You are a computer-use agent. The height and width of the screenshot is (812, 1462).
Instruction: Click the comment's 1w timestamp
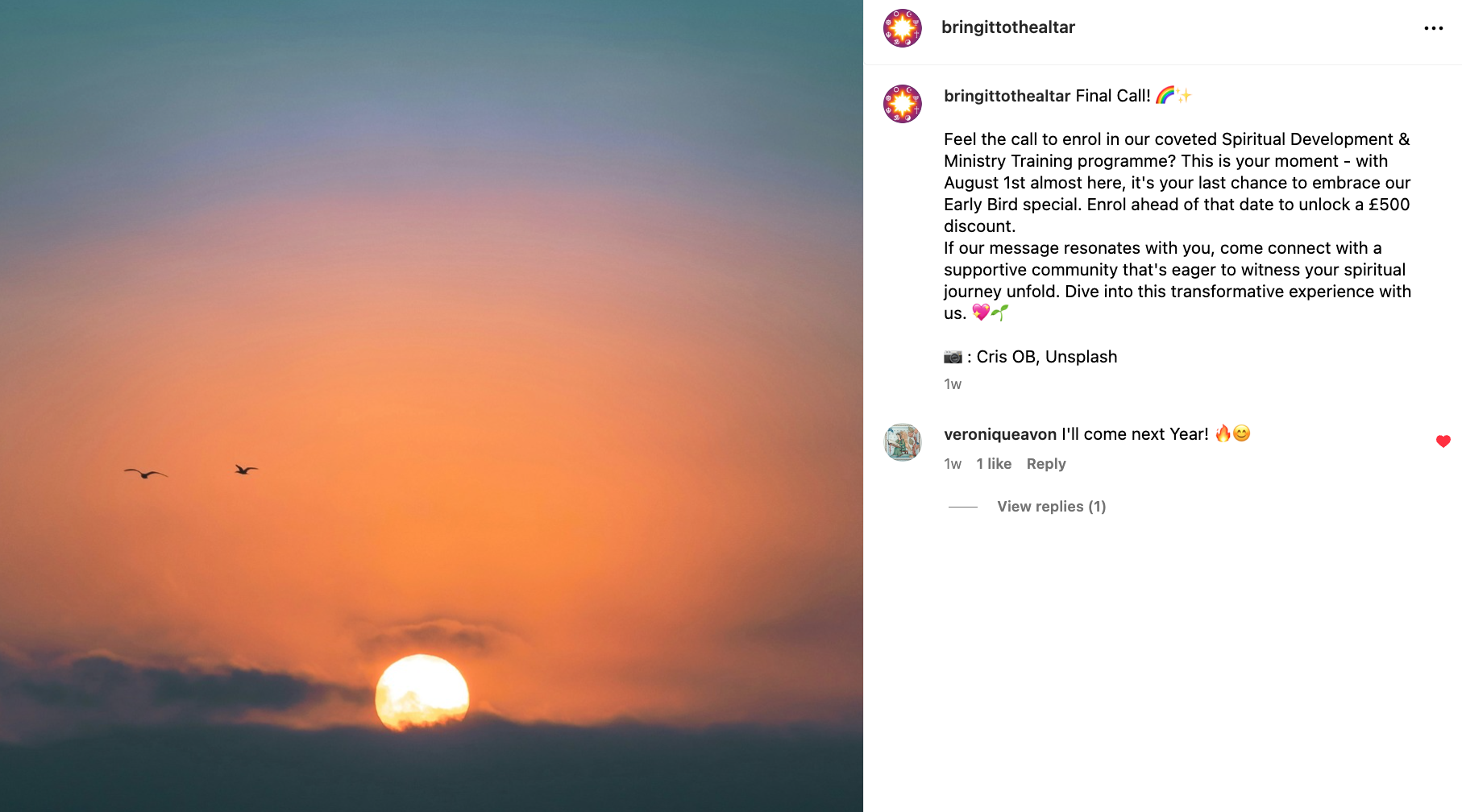(x=953, y=464)
